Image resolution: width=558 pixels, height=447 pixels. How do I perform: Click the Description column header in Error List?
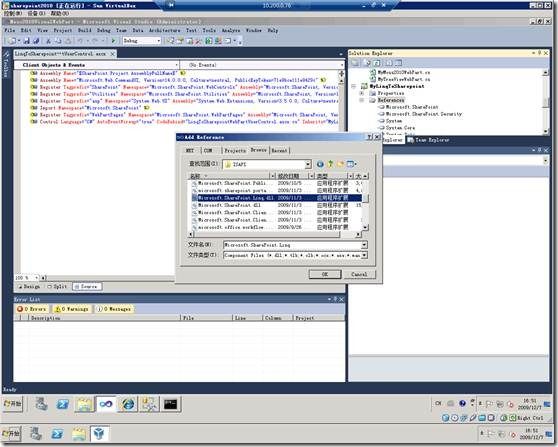tap(104, 318)
